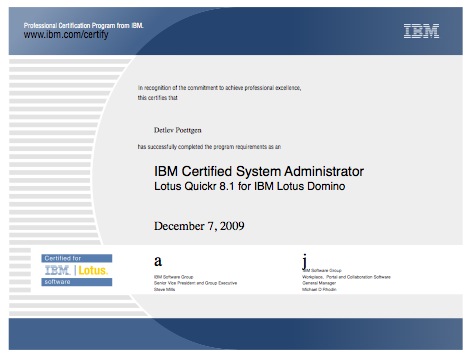Click the 'software' label on the badge
474x361 pixels.
coord(57,282)
